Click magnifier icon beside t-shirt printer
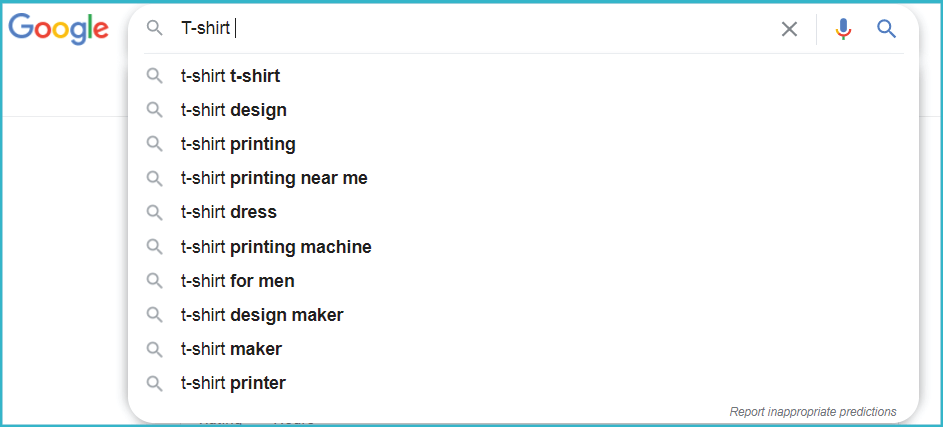 pos(155,383)
